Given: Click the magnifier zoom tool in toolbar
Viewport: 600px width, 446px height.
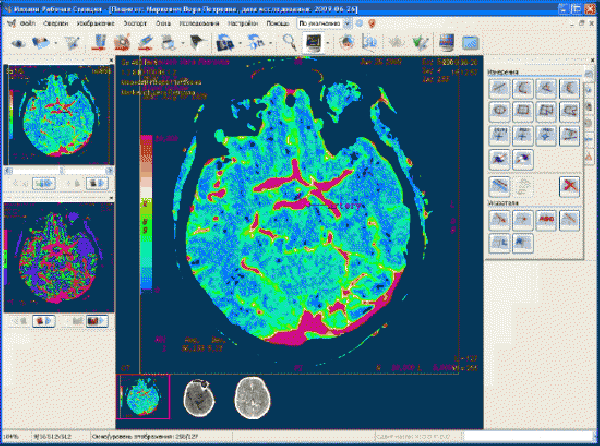Looking at the screenshot, I should tap(288, 42).
